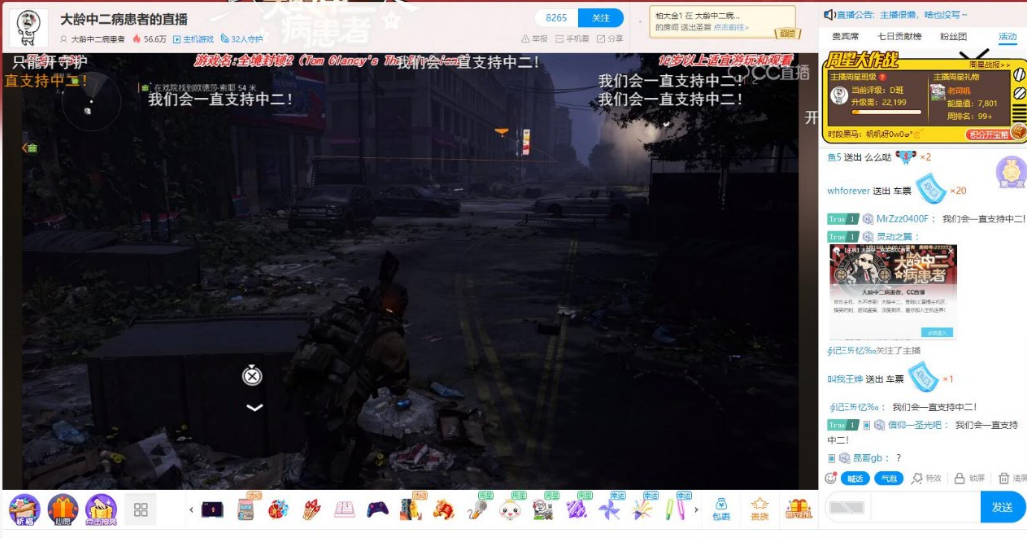Open 手机看 mobile viewing option
Image resolution: width=1027 pixels, height=539 pixels.
coord(572,39)
